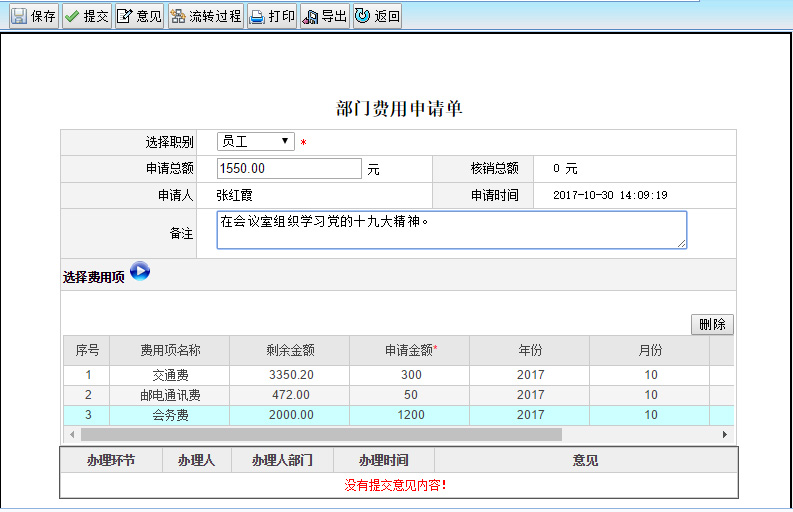Viewport: 793px width, 512px height.
Task: Click the right arrow of horizontal scrollbar
Action: pyautogui.click(x=725, y=435)
